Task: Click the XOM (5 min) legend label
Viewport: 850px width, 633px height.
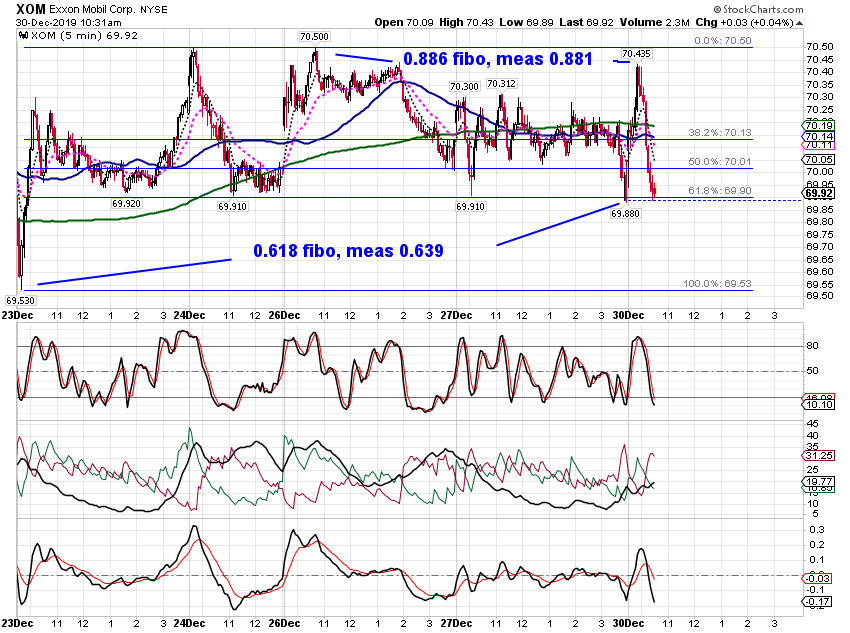Action: [x=84, y=36]
